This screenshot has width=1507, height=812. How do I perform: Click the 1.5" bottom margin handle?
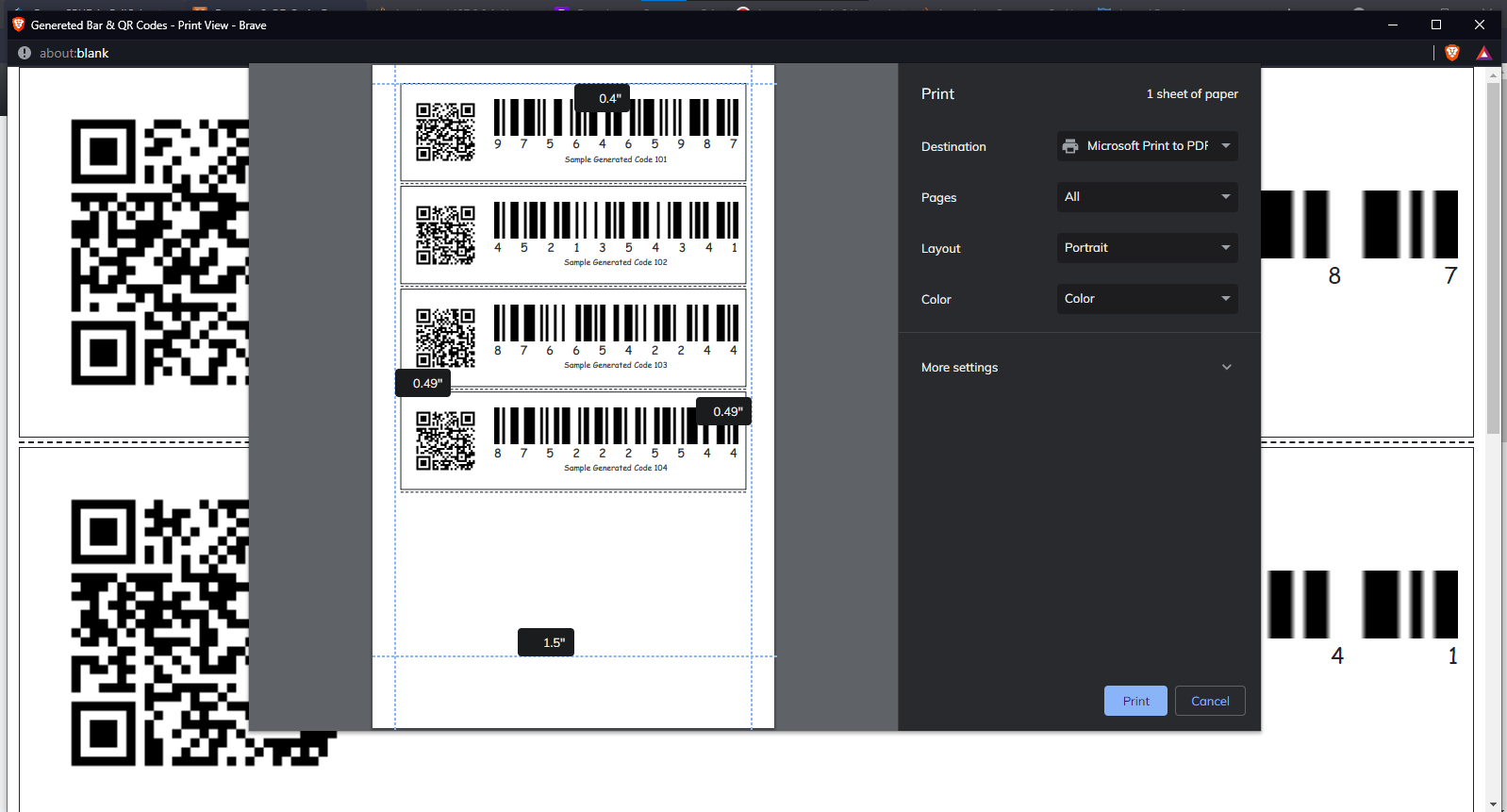546,642
